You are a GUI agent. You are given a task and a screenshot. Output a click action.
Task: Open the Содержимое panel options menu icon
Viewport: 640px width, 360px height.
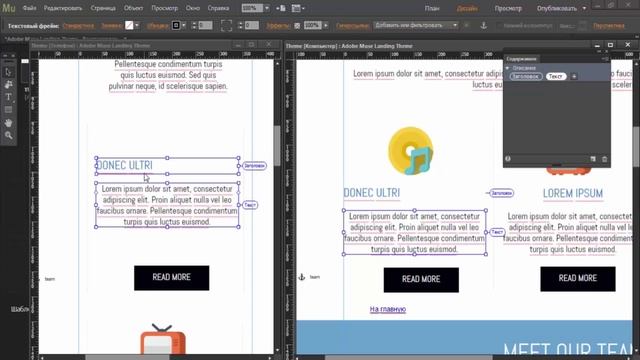click(x=605, y=59)
